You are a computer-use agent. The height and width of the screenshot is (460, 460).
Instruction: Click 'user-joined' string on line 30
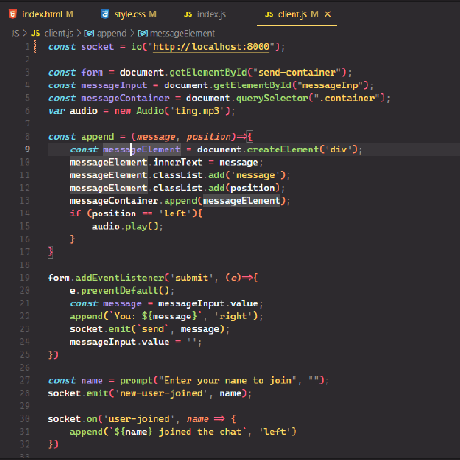point(139,419)
